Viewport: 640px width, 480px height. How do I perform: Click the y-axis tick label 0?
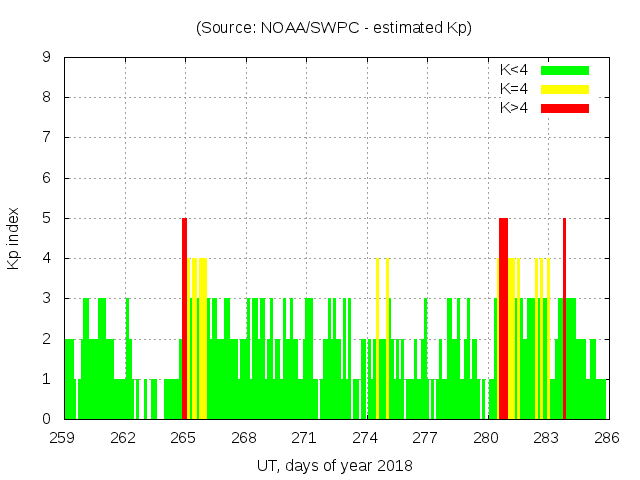tap(47, 419)
